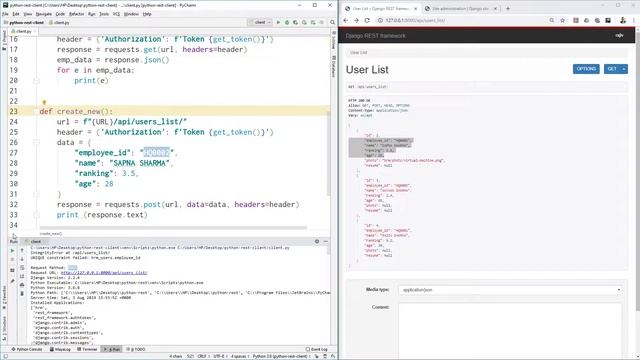This screenshot has width=640, height=360.
Task: Open Run panel settings gear
Action: coord(317,242)
